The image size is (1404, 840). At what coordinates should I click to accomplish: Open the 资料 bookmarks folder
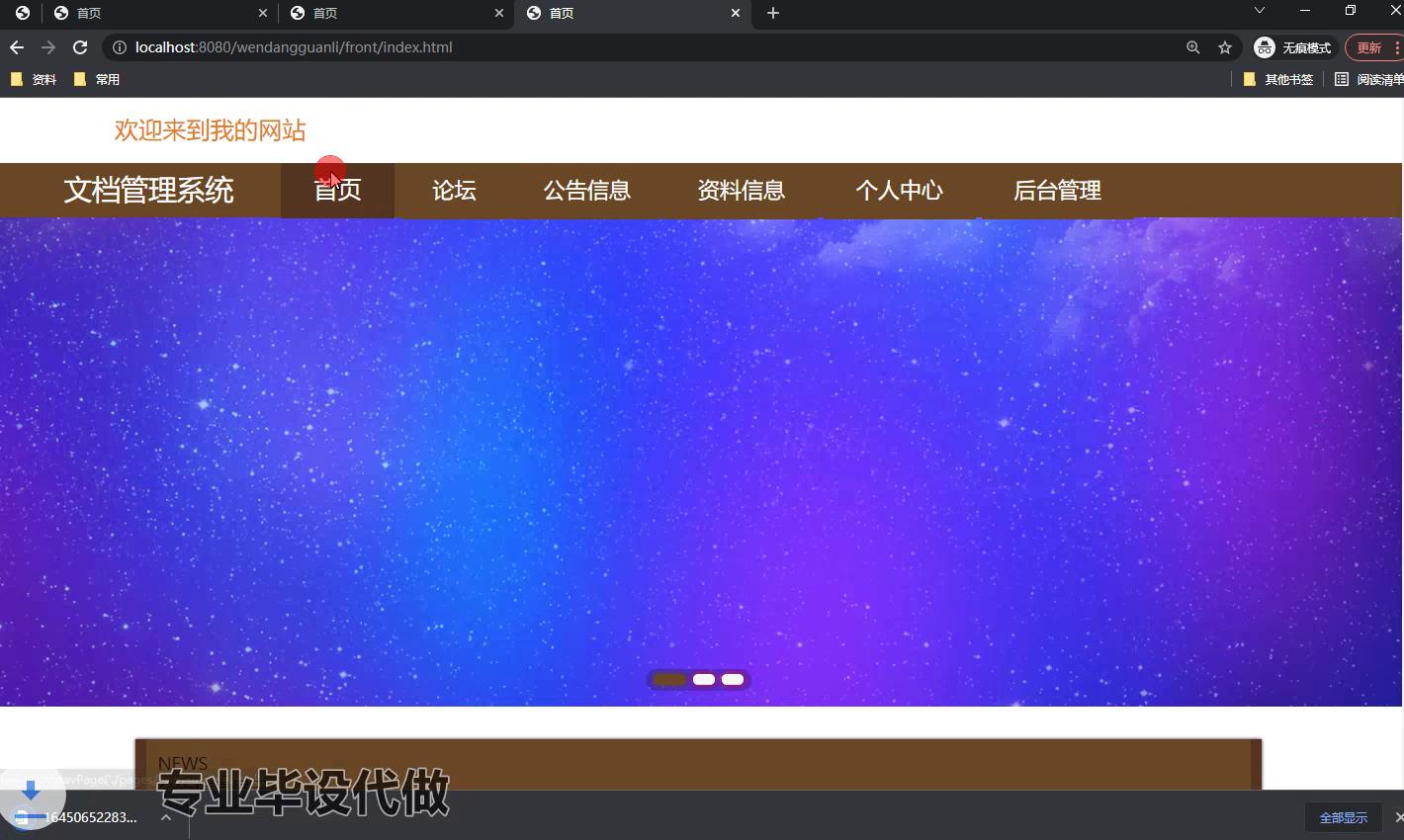coord(34,79)
